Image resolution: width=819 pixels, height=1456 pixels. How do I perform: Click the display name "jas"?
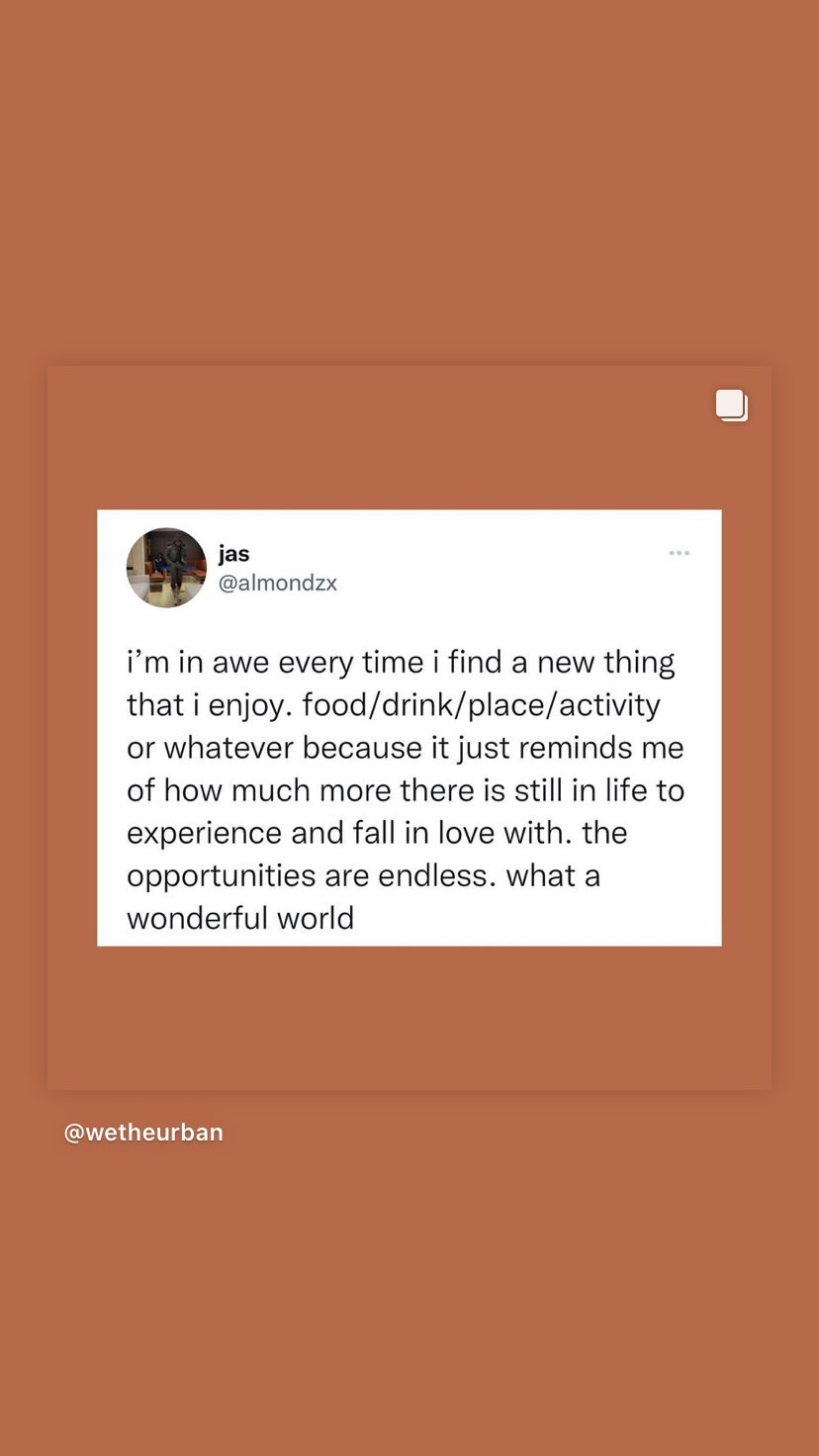(x=234, y=554)
